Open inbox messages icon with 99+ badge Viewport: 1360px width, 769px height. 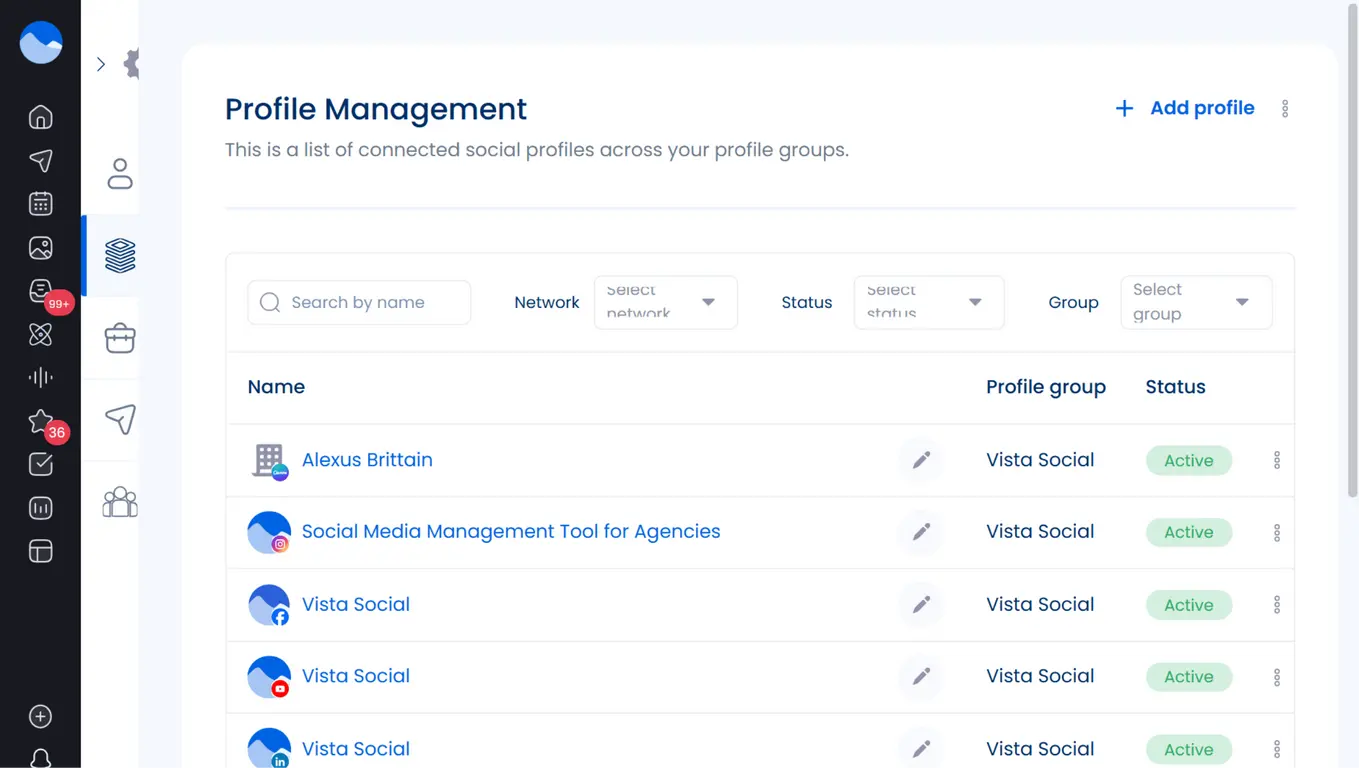coord(40,291)
